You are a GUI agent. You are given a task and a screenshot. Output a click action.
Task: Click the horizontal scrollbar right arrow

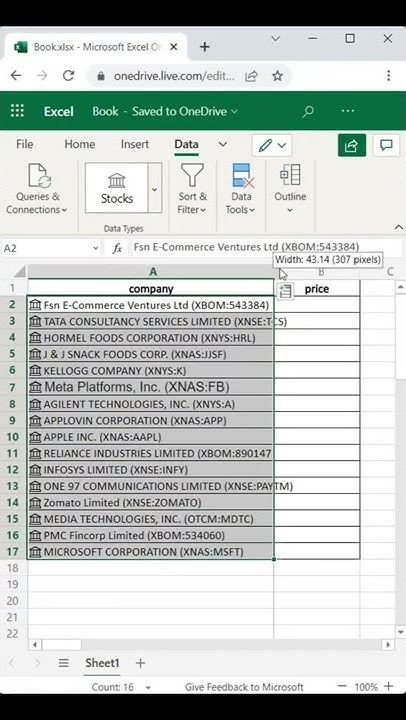tap(388, 645)
